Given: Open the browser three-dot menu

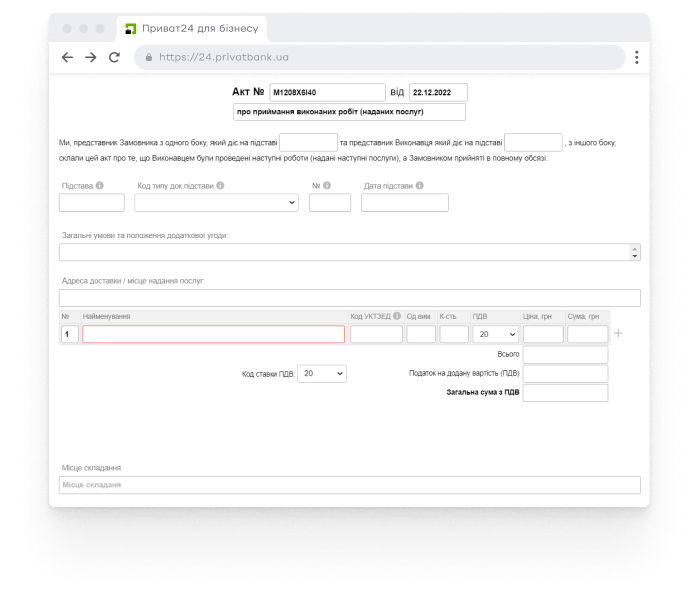Looking at the screenshot, I should [637, 57].
